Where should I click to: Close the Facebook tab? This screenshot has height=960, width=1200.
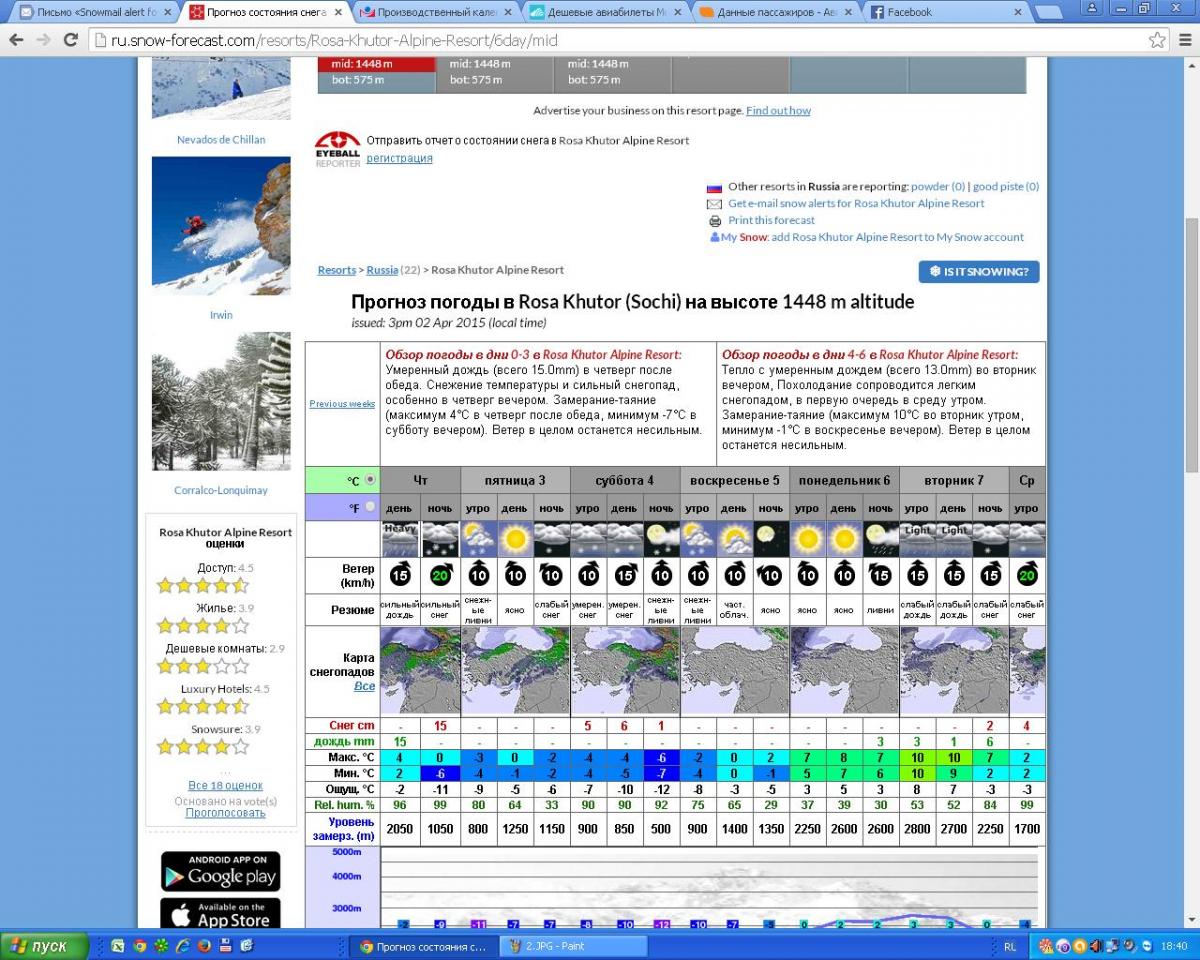coord(1019,12)
